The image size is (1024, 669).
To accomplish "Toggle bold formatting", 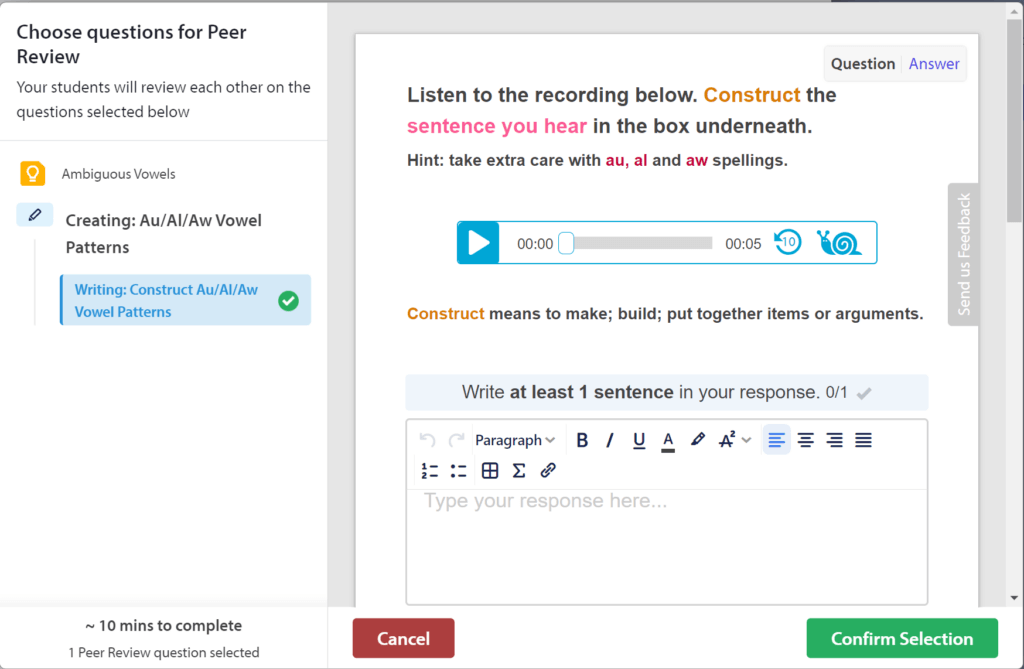I will [x=582, y=440].
